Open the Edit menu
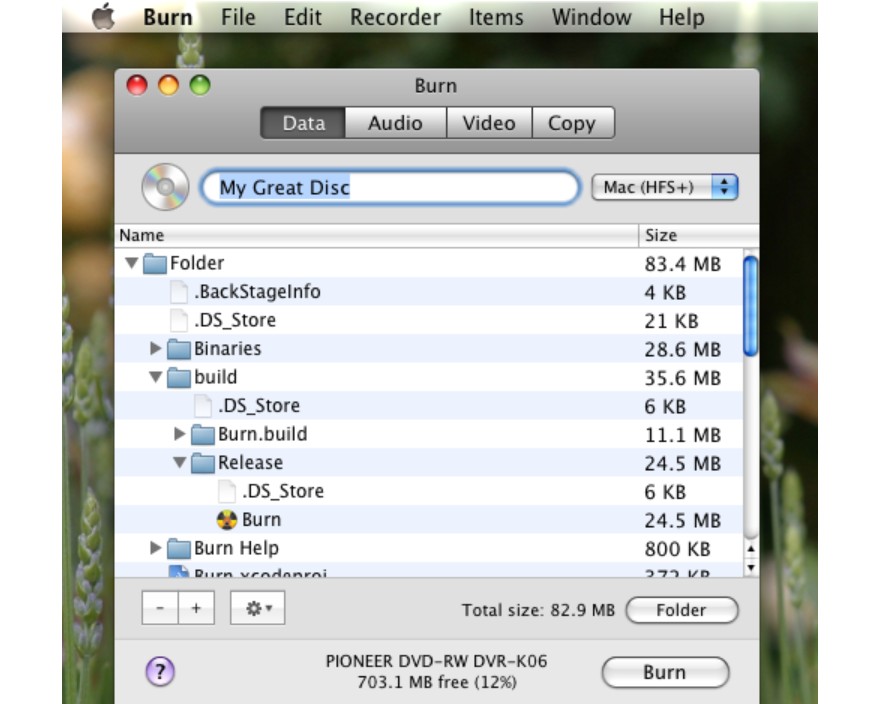Image resolution: width=896 pixels, height=704 pixels. coord(303,17)
